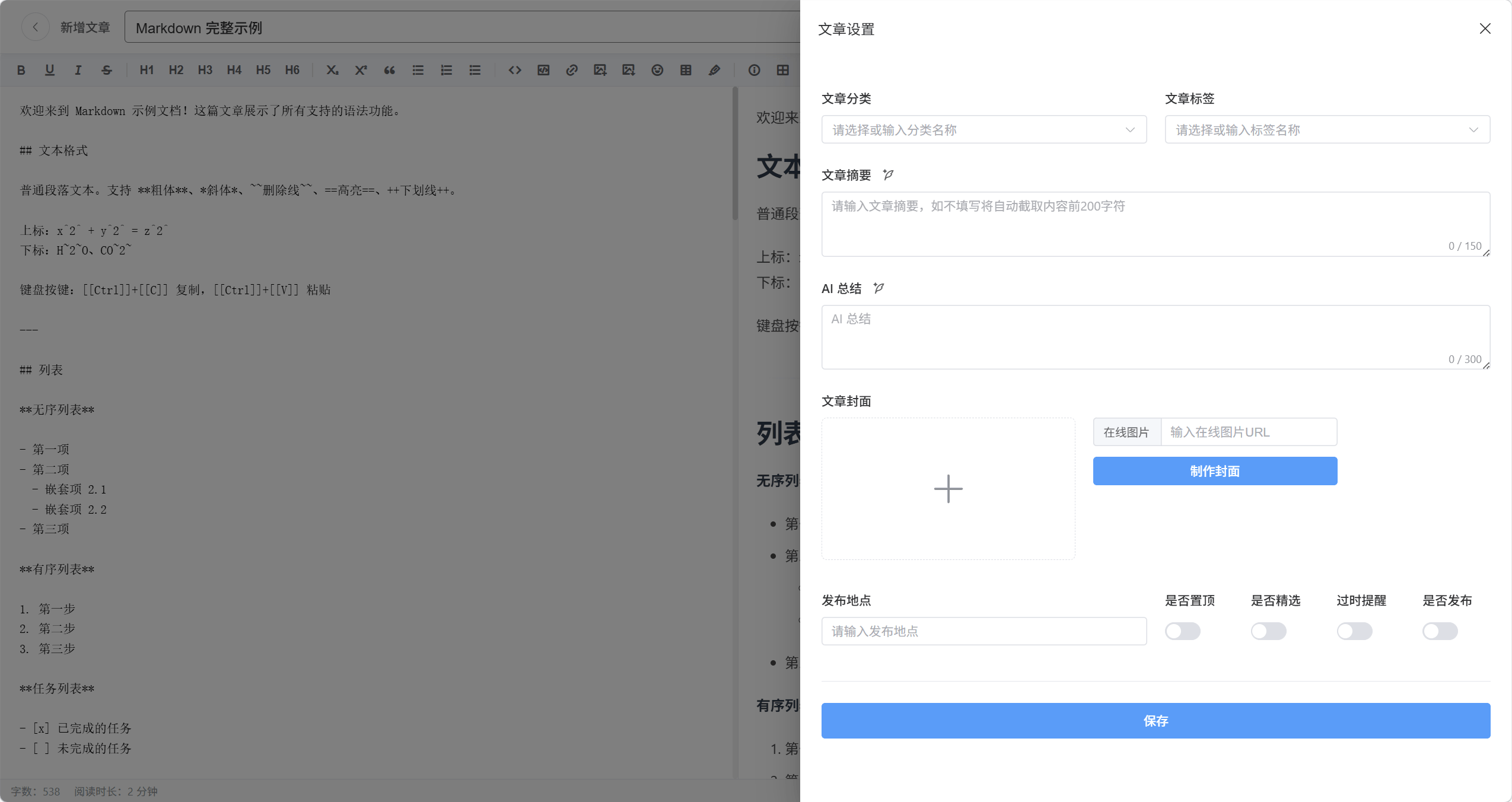Click the '3. 第三步' line in the editor

(47, 649)
